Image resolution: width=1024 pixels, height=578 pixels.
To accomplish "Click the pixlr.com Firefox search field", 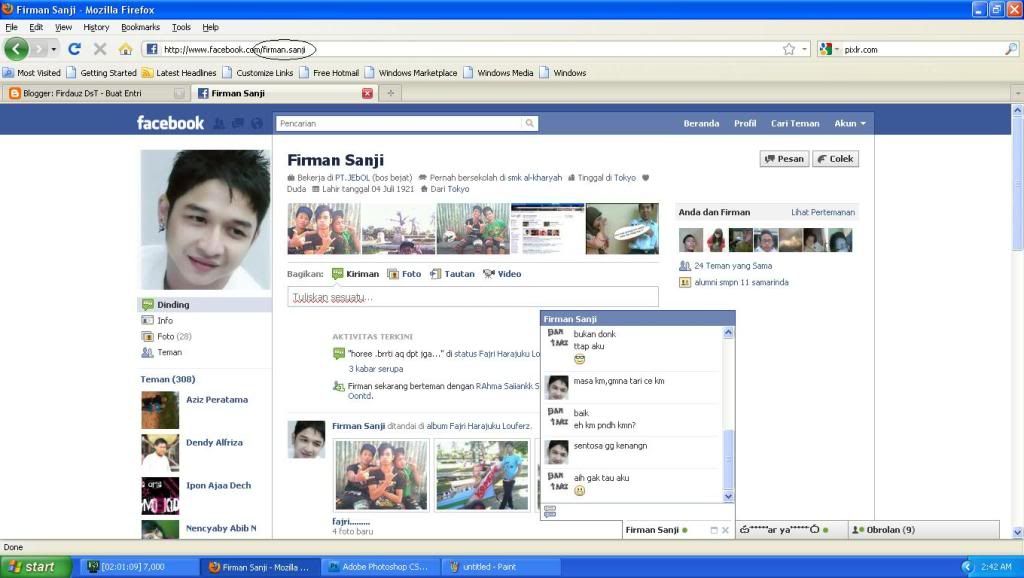I will tap(922, 49).
